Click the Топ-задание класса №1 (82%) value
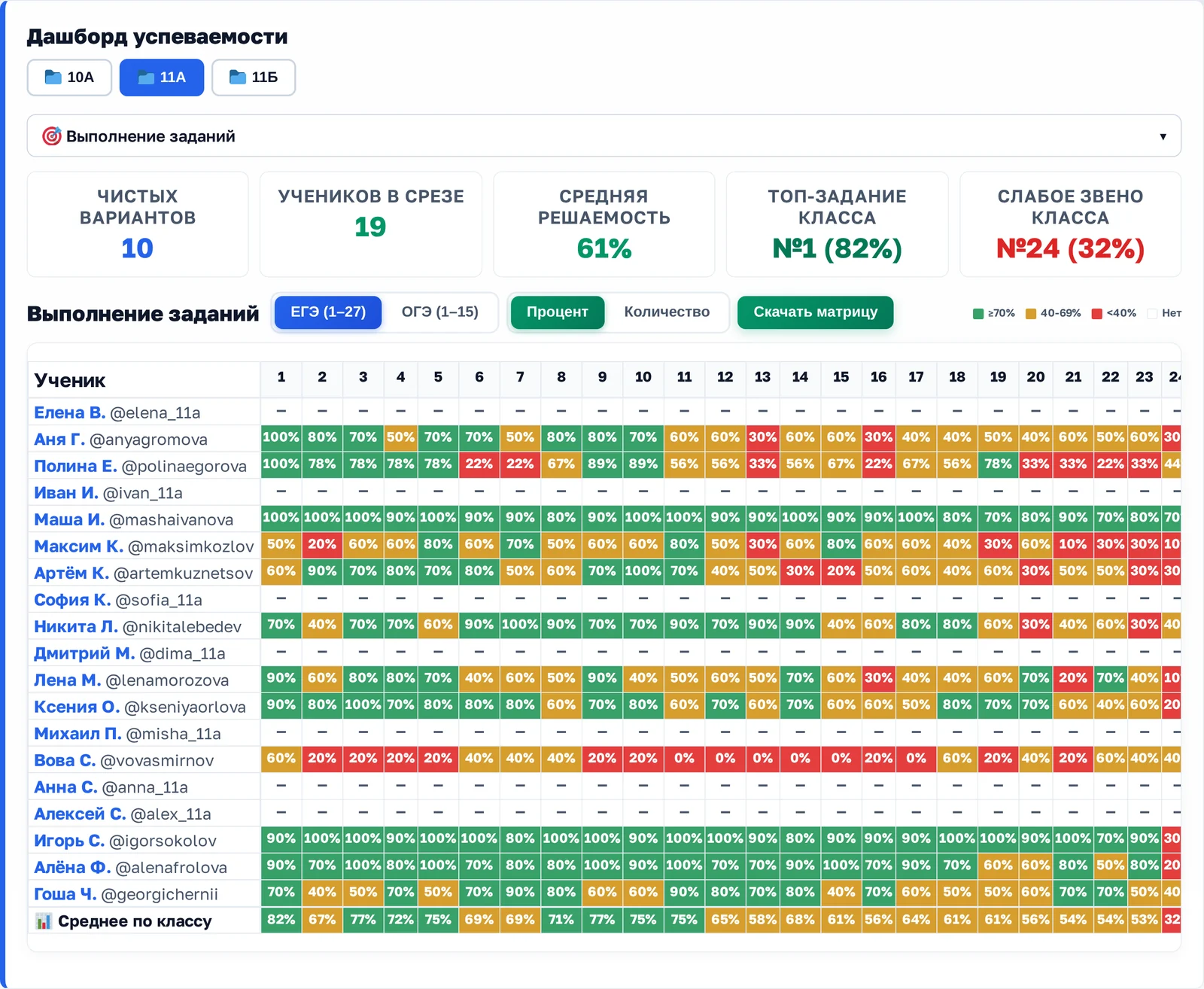Screen dimensions: 1204x989 pos(837,248)
